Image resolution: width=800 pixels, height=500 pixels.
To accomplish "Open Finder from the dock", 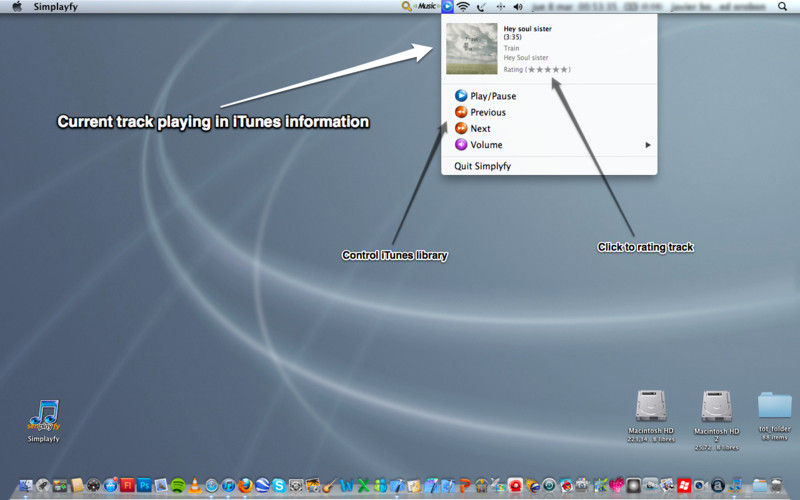I will (26, 486).
